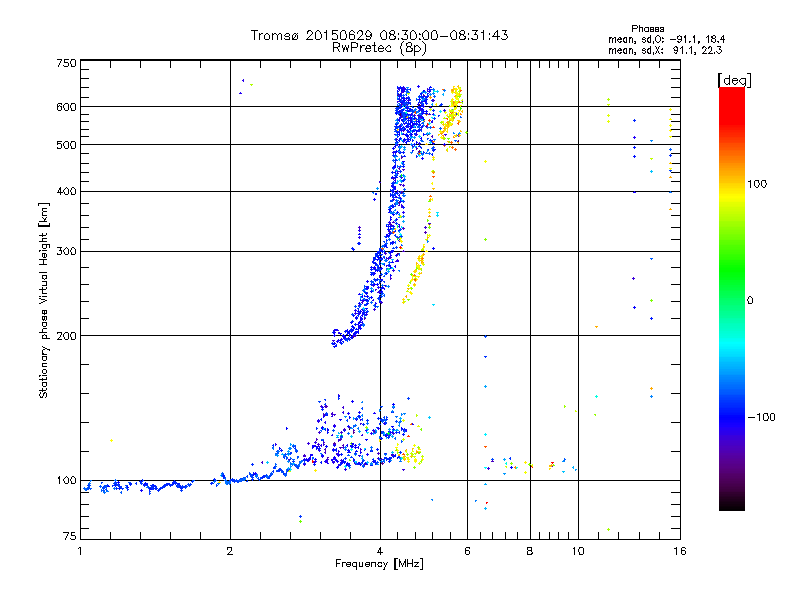Click the 'Frequency [MHz]' axis label
This screenshot has height=600, width=800.
click(x=379, y=564)
